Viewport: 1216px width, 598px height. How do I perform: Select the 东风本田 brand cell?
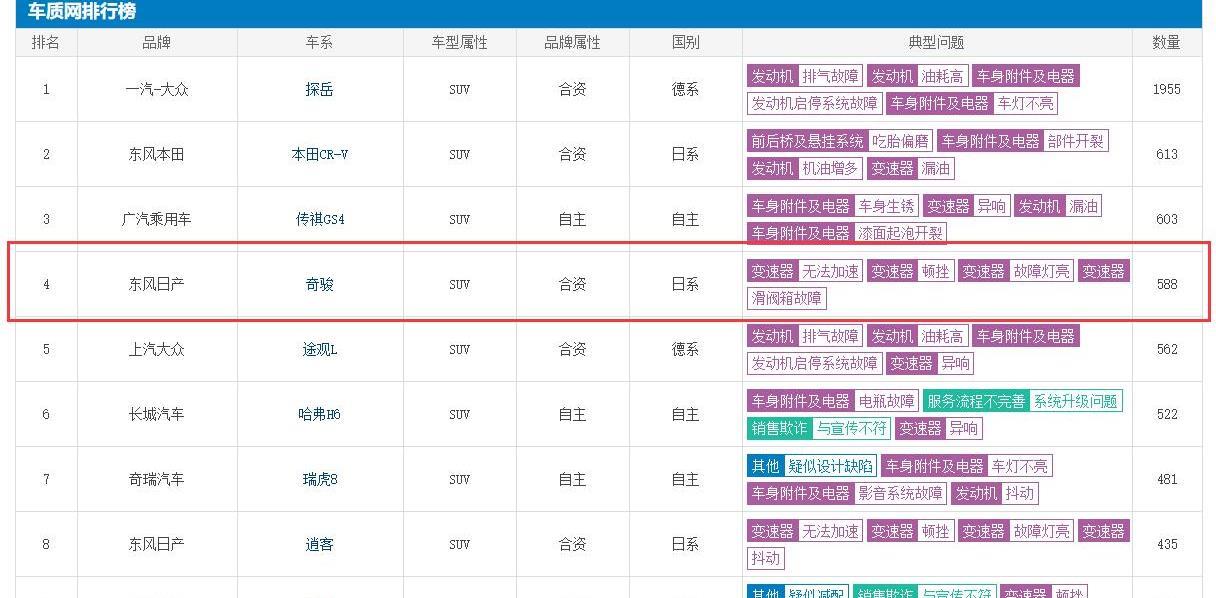pos(157,154)
